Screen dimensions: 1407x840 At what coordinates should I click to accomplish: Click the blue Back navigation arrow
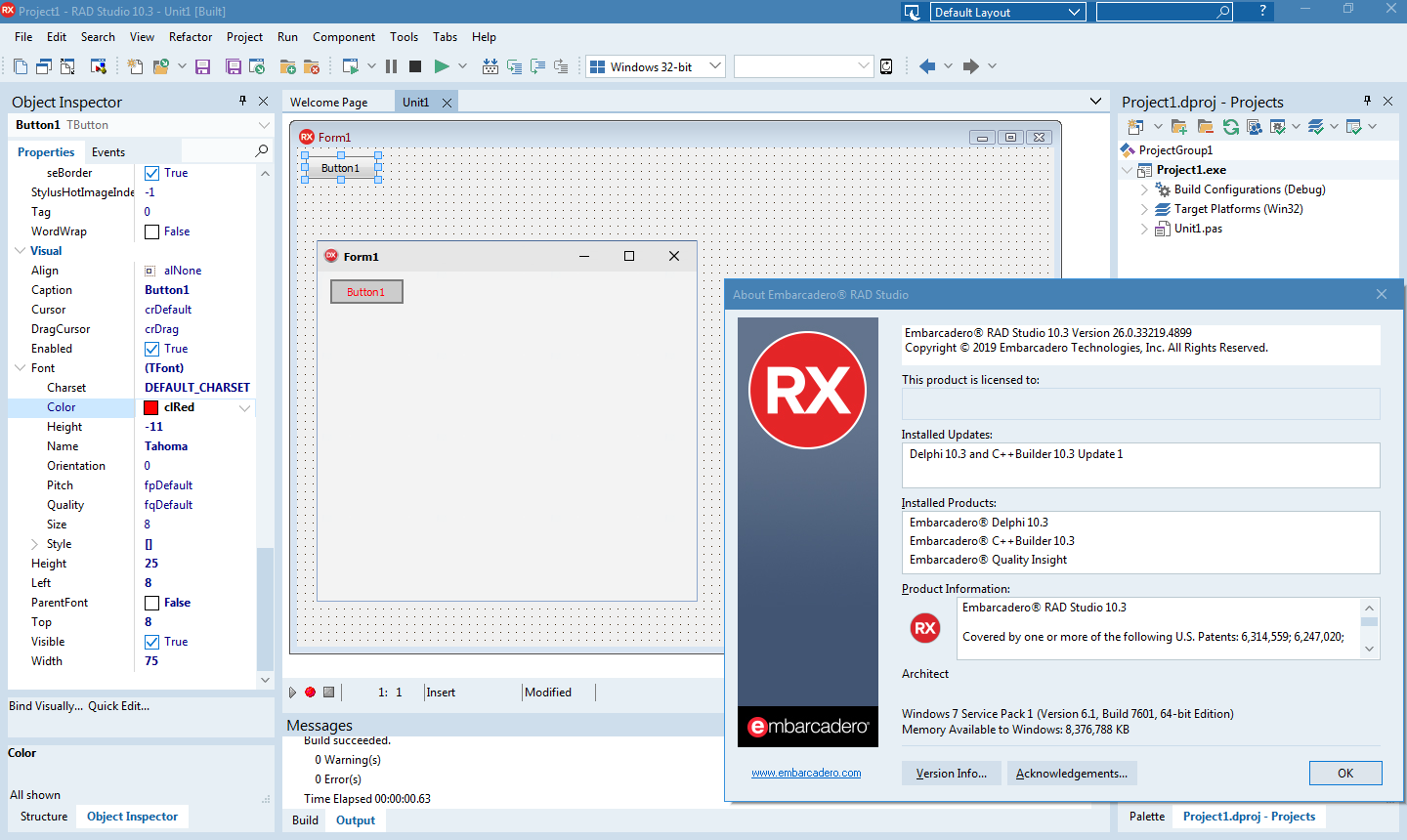(x=927, y=66)
